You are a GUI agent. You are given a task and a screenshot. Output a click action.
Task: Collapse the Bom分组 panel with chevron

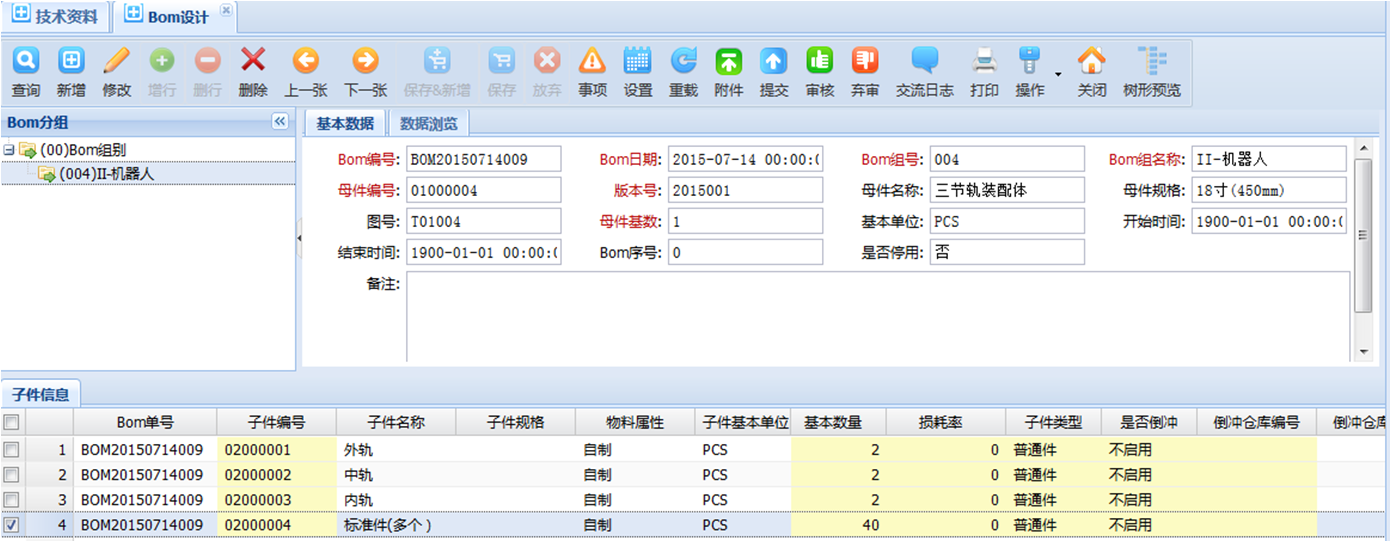(x=280, y=122)
